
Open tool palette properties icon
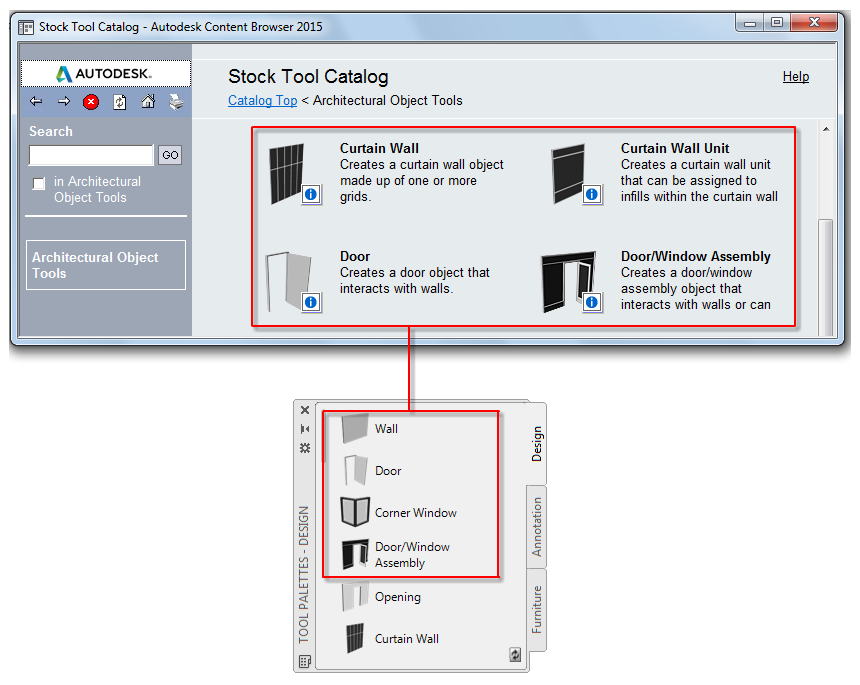[305, 448]
